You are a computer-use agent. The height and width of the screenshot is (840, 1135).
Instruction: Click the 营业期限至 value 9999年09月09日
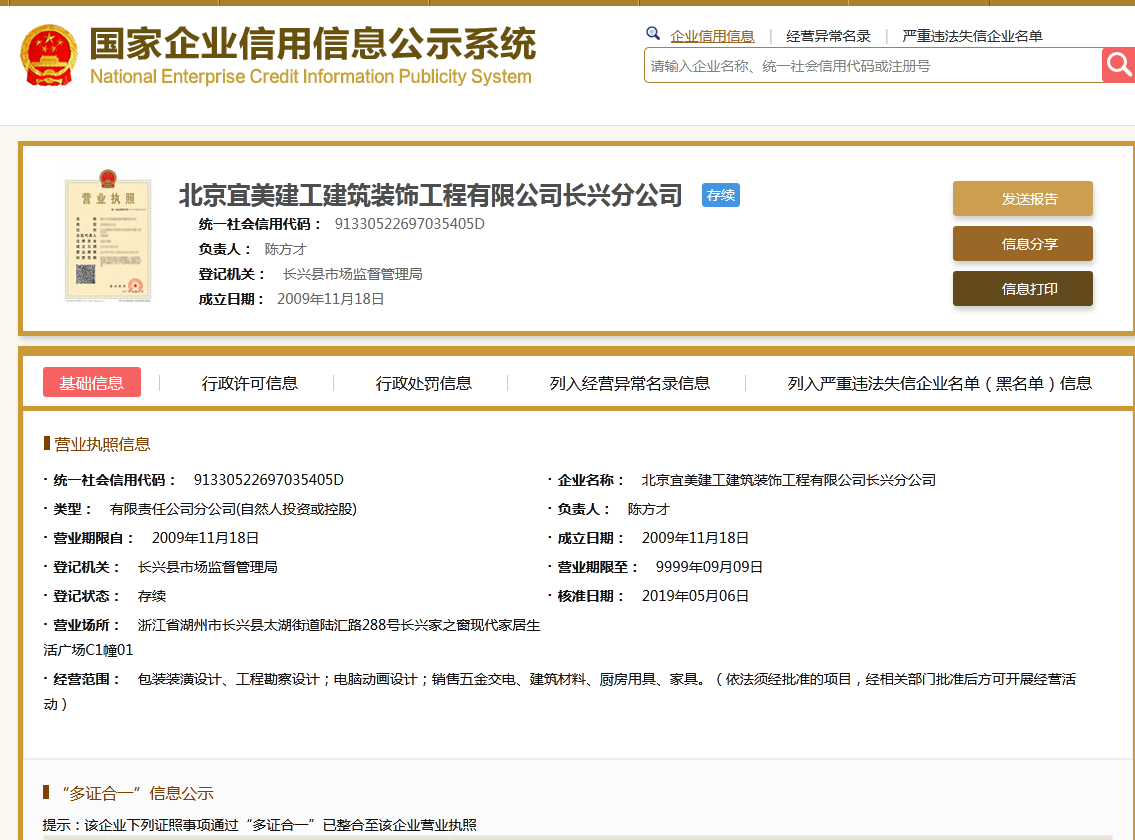click(x=709, y=567)
